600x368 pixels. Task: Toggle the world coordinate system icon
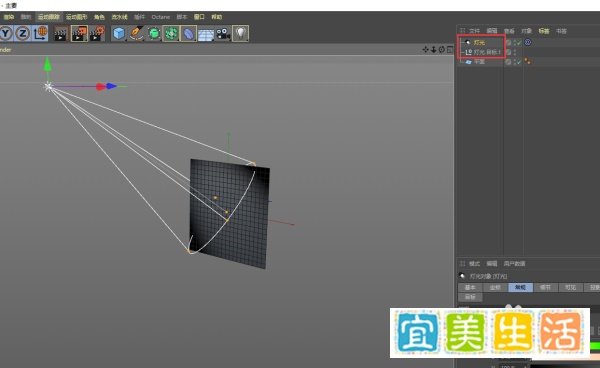tap(40, 34)
